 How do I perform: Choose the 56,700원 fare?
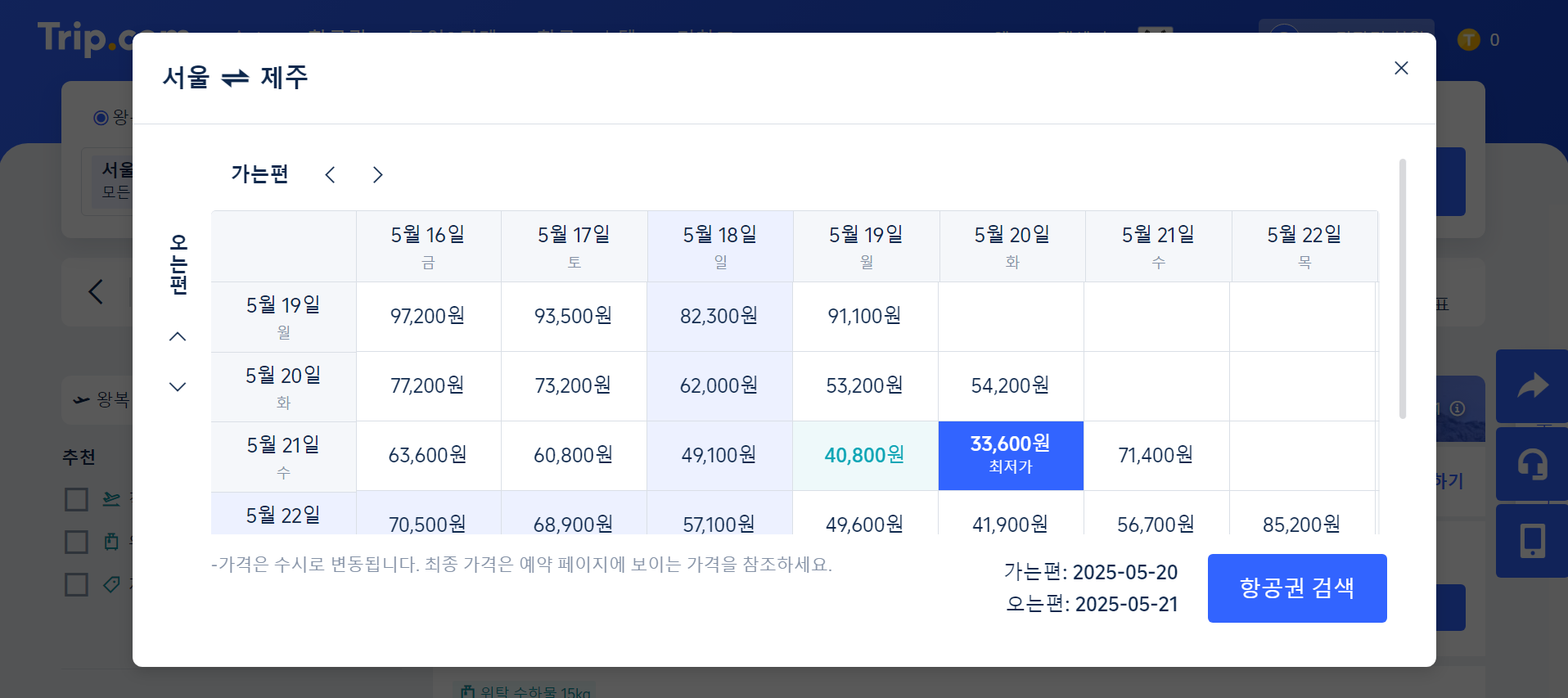(1156, 515)
